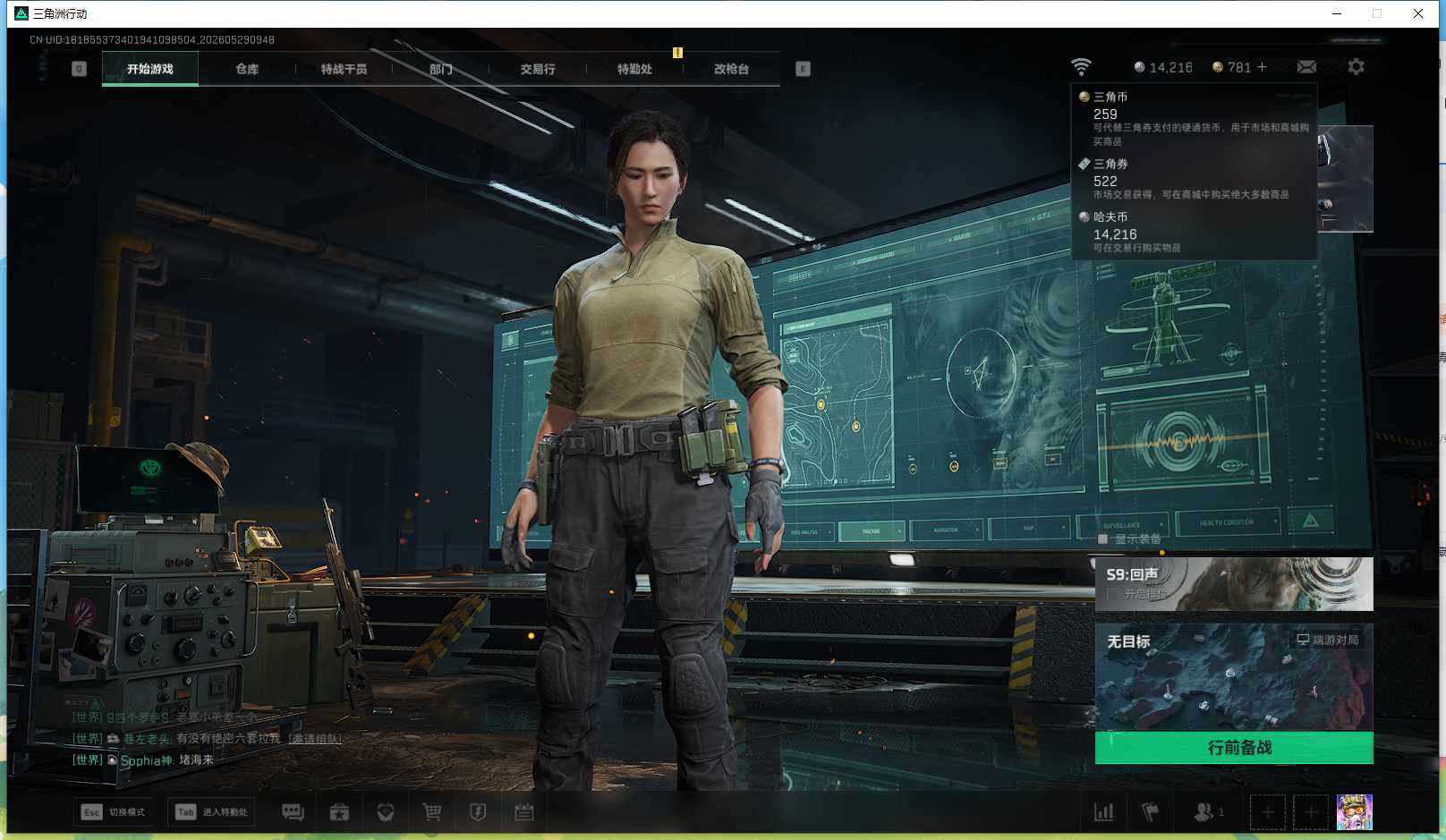This screenshot has width=1446, height=840.
Task: Click the heart-shaped emblem icon in bottom bar
Action: click(386, 811)
